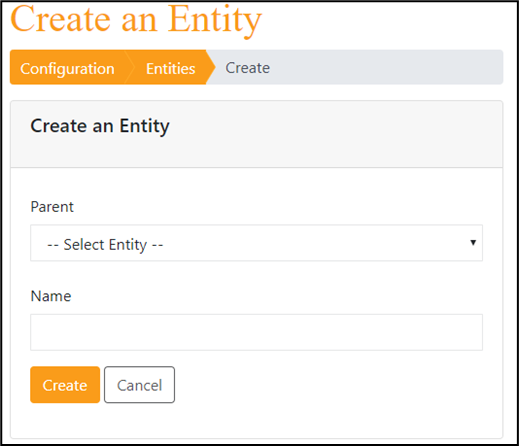Click the bold 'Create an Entity' panel heading
This screenshot has height=446, width=519.
coord(100,126)
